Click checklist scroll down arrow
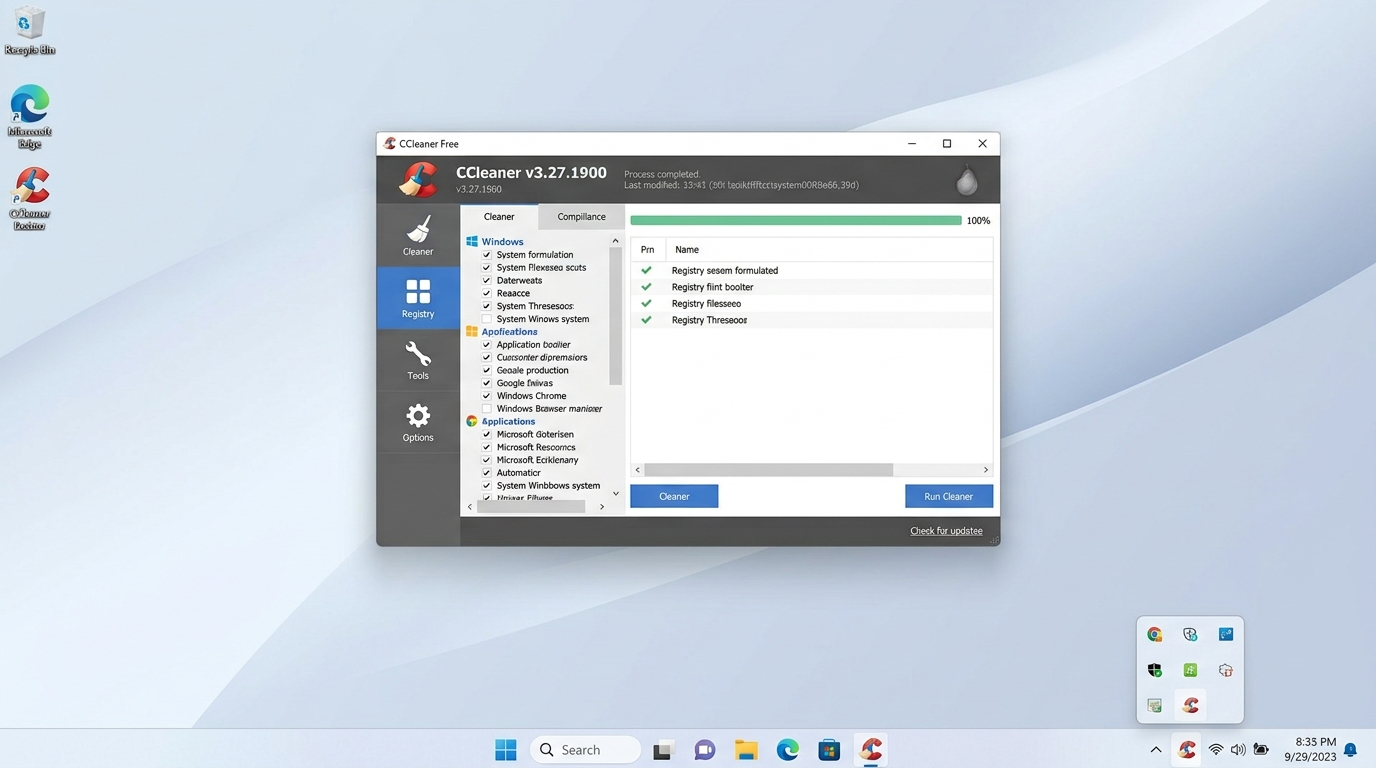Screen dimensions: 1376x768 615,494
